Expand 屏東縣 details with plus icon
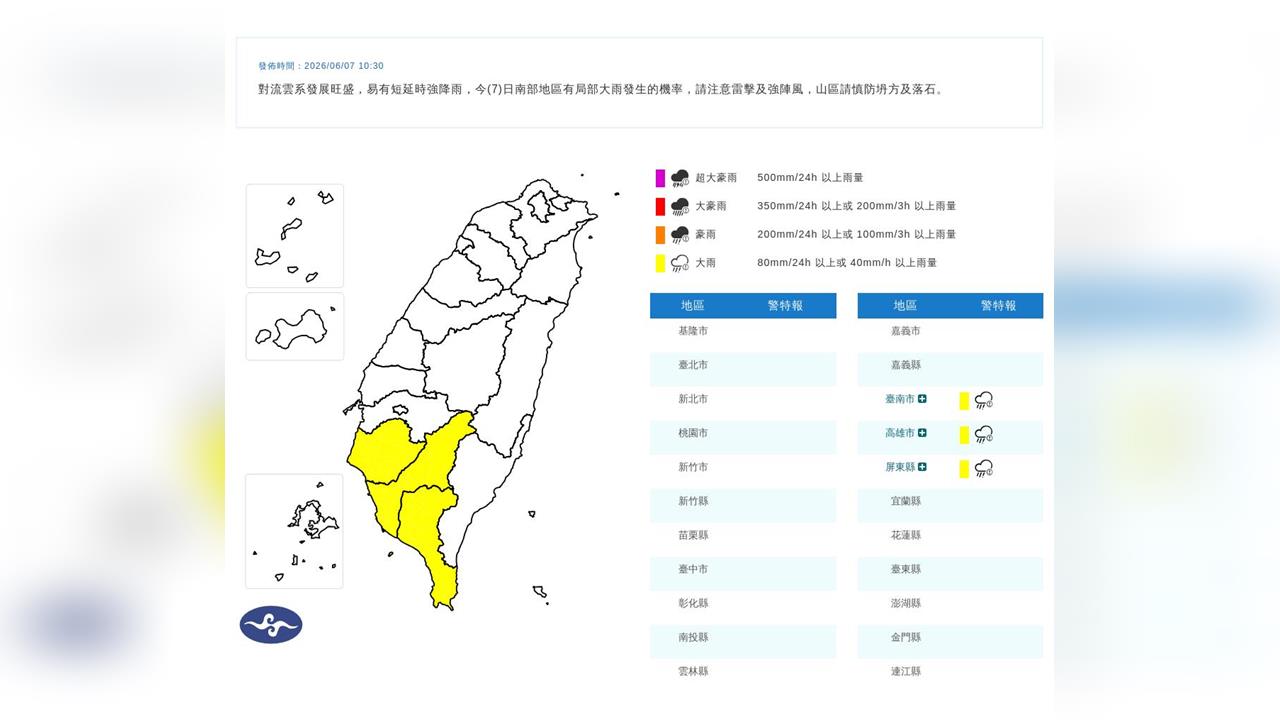Viewport: 1280px width, 720px height. (x=922, y=467)
